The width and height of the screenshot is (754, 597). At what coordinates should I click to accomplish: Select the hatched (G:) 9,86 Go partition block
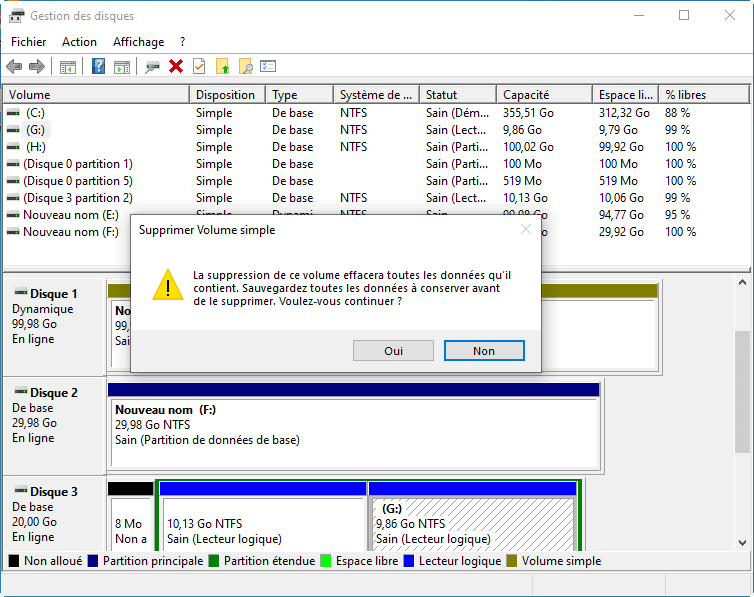point(473,517)
